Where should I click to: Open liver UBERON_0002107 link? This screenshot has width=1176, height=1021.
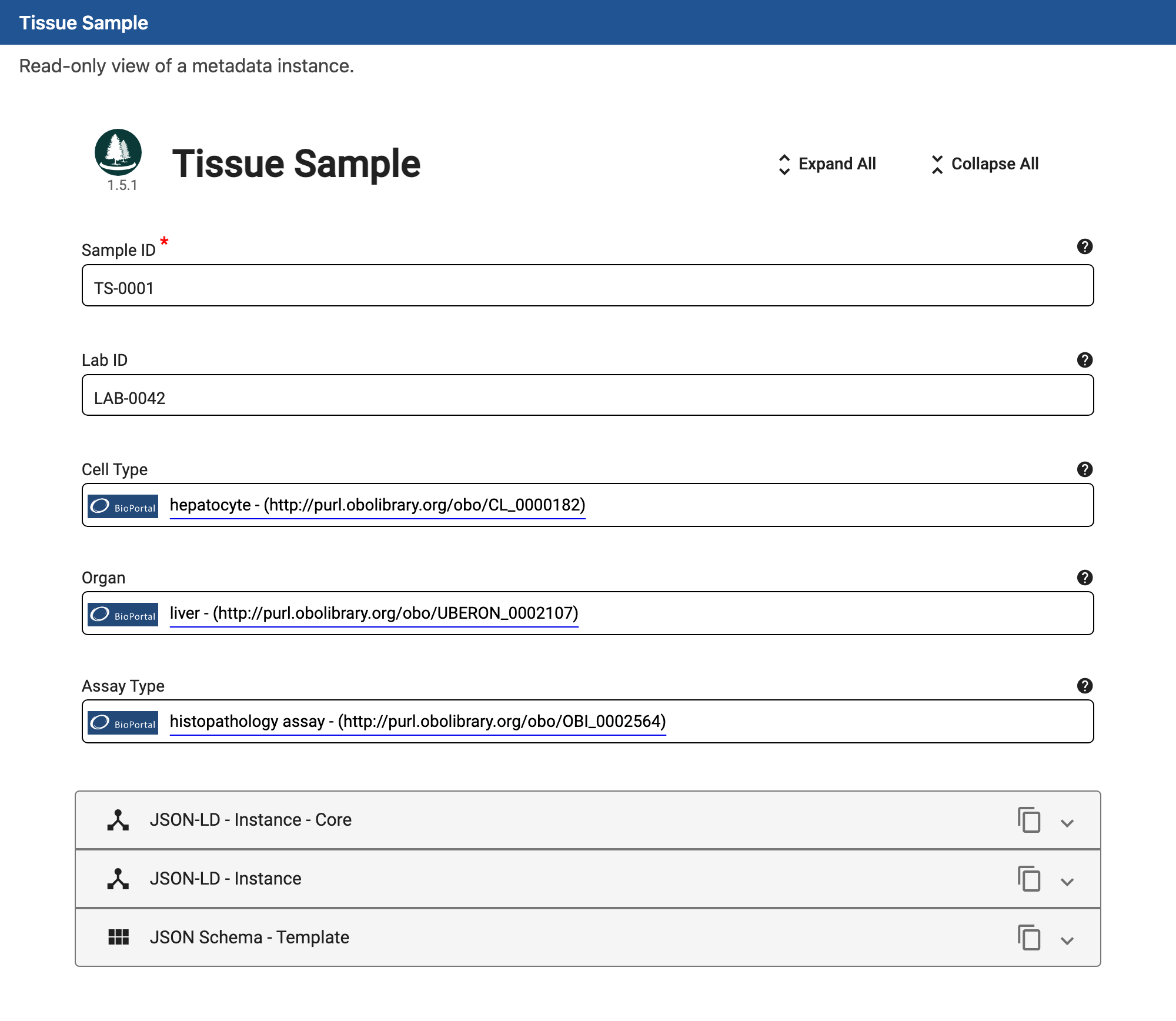point(374,613)
